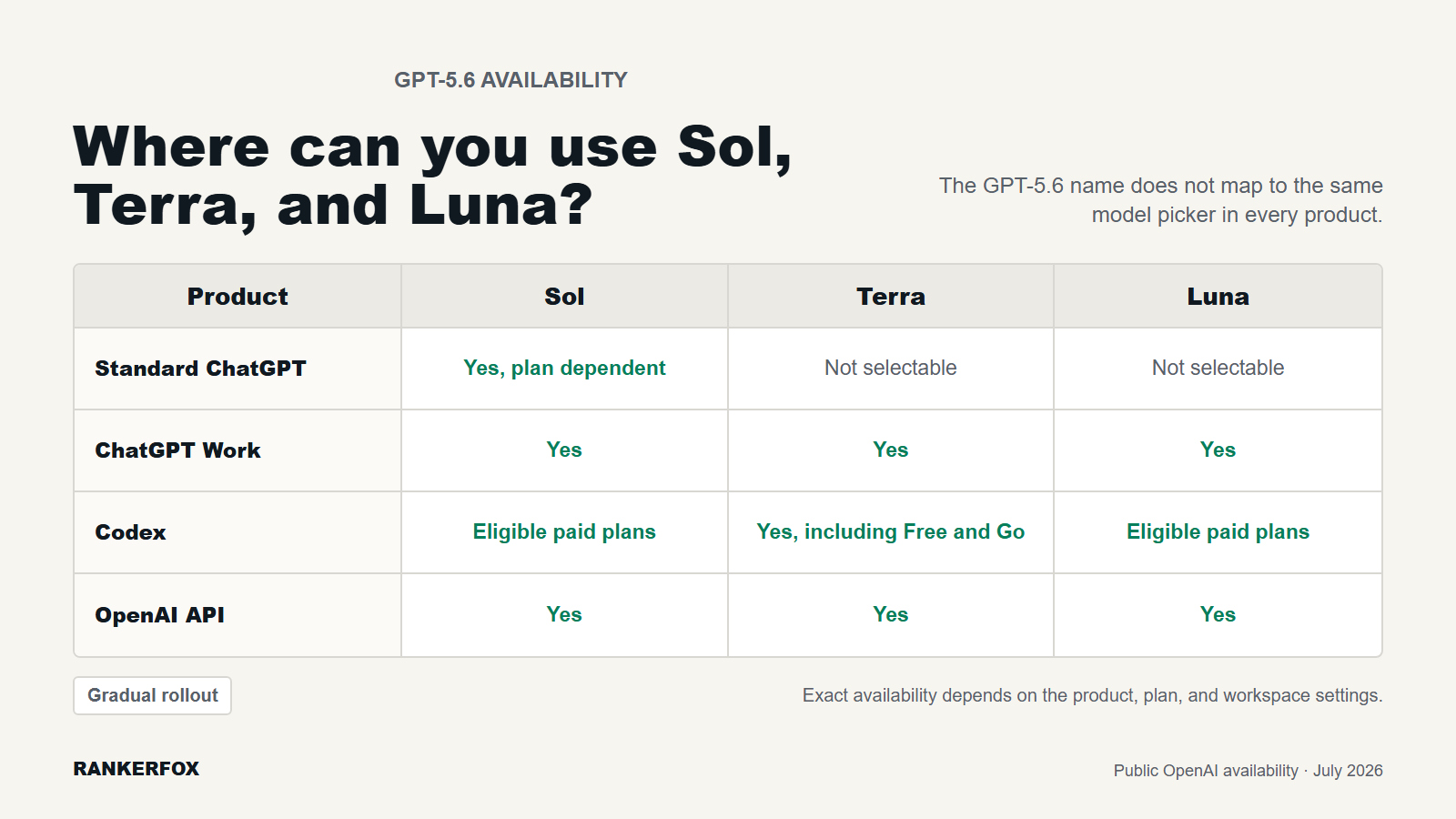Click Not selectable under Terra column
This screenshot has height=819, width=1456.
click(891, 368)
